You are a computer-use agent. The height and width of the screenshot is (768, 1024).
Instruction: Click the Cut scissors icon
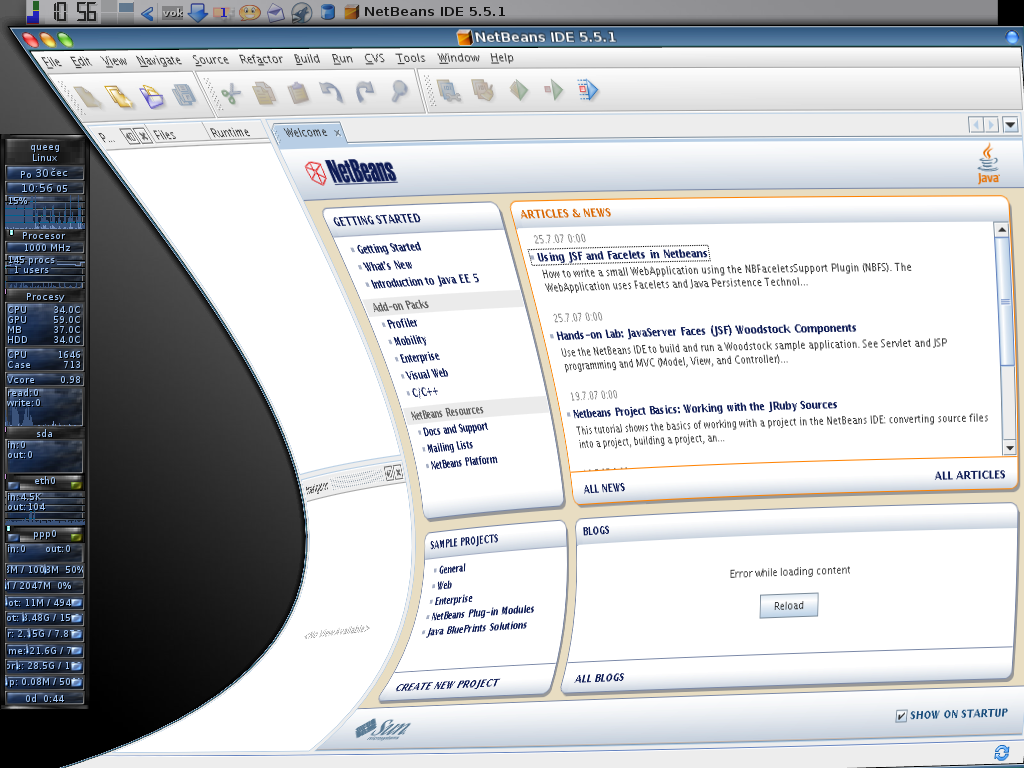coord(231,94)
